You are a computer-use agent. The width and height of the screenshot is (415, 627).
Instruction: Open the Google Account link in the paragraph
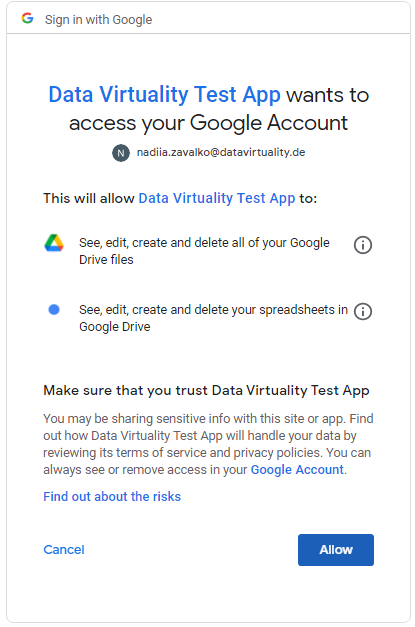pyautogui.click(x=297, y=469)
